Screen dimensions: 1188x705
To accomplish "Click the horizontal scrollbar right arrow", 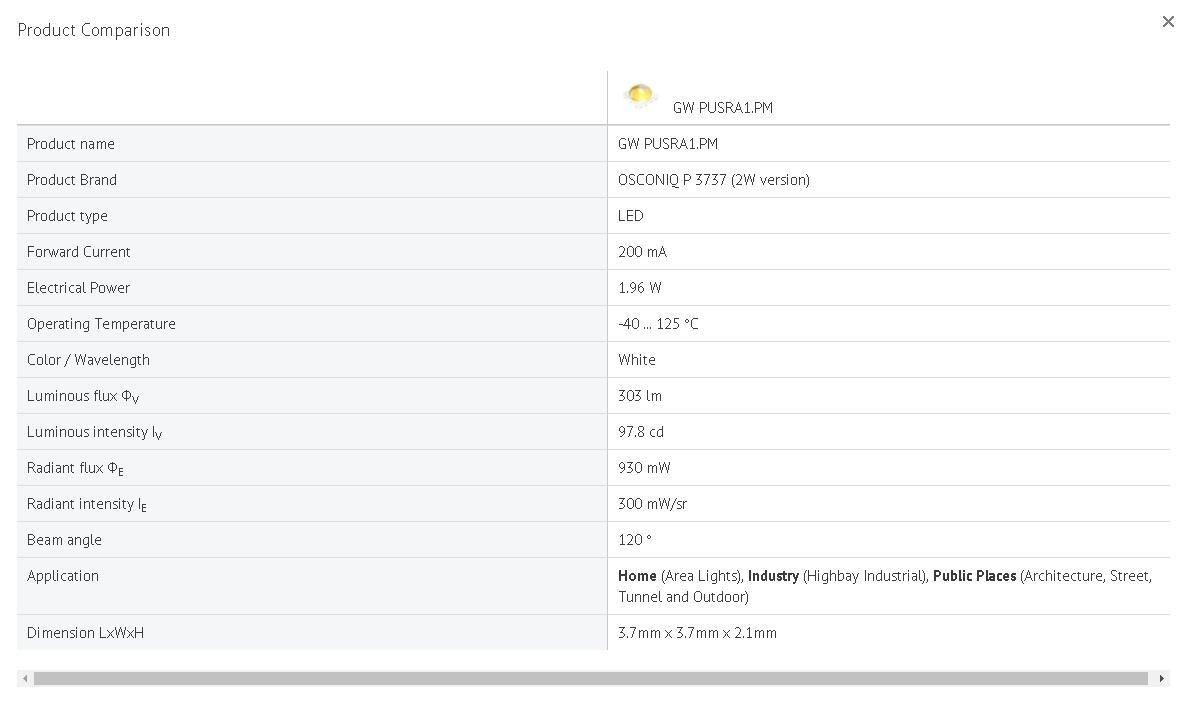I will (x=1161, y=678).
